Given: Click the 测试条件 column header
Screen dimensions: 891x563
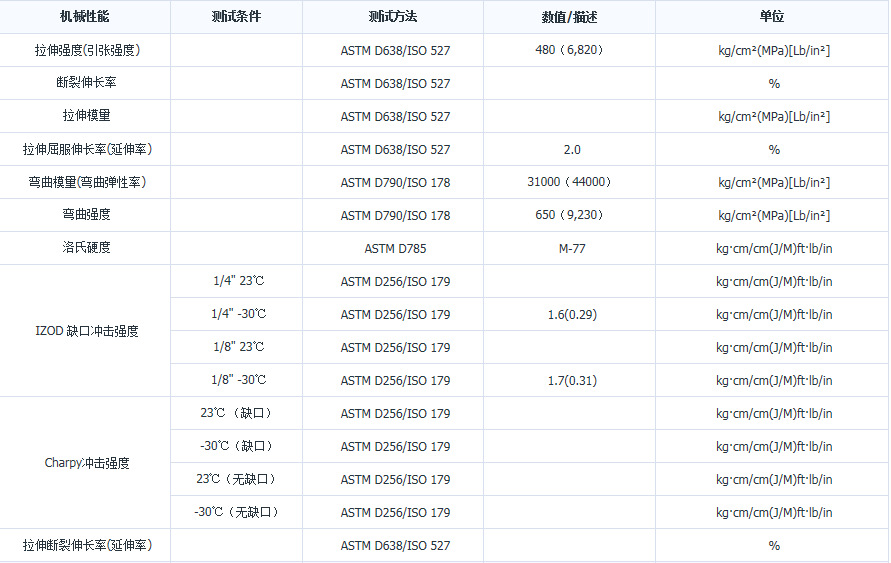Looking at the screenshot, I should click(x=238, y=17).
